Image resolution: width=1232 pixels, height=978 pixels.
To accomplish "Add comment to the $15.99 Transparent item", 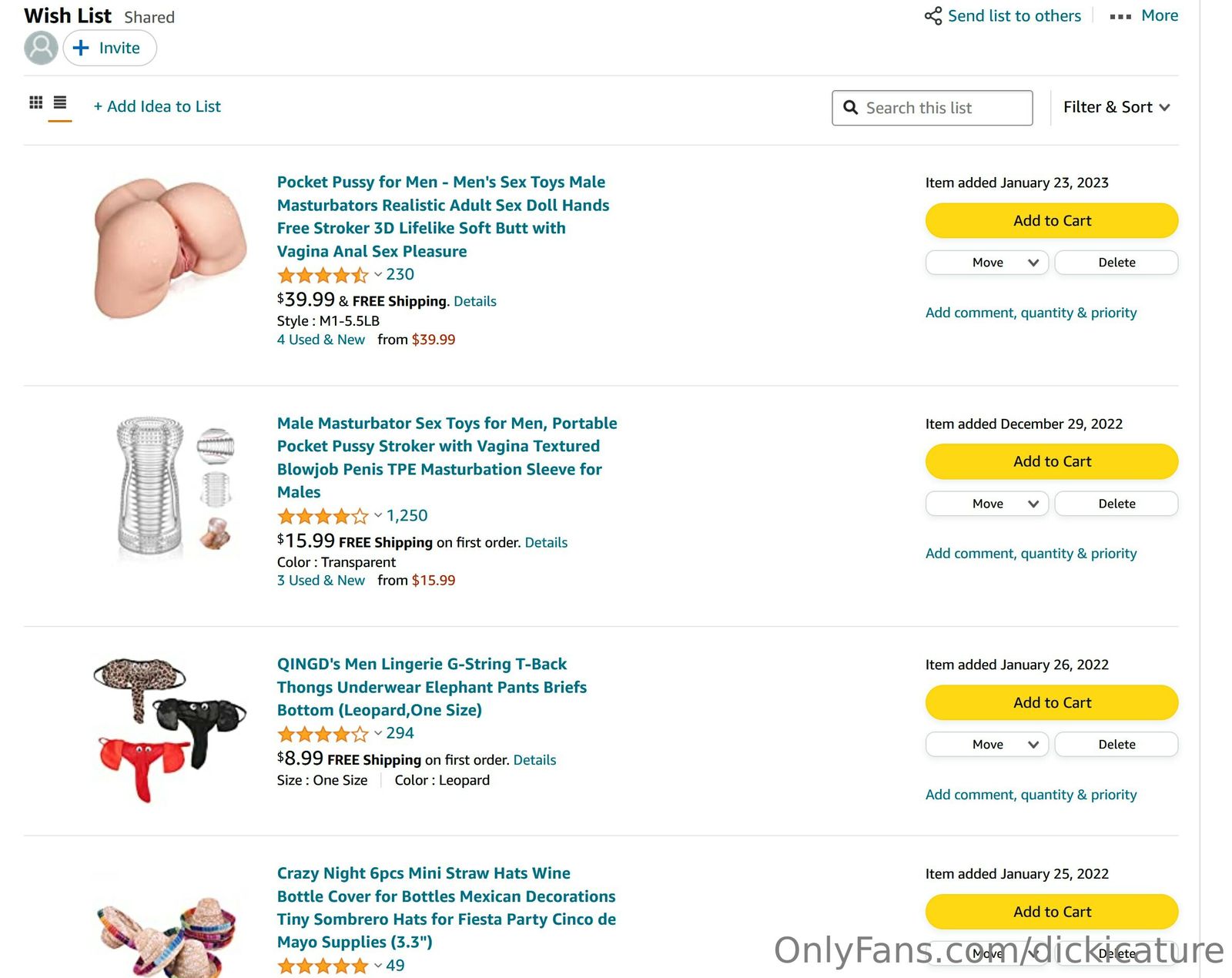I will coord(1030,554).
